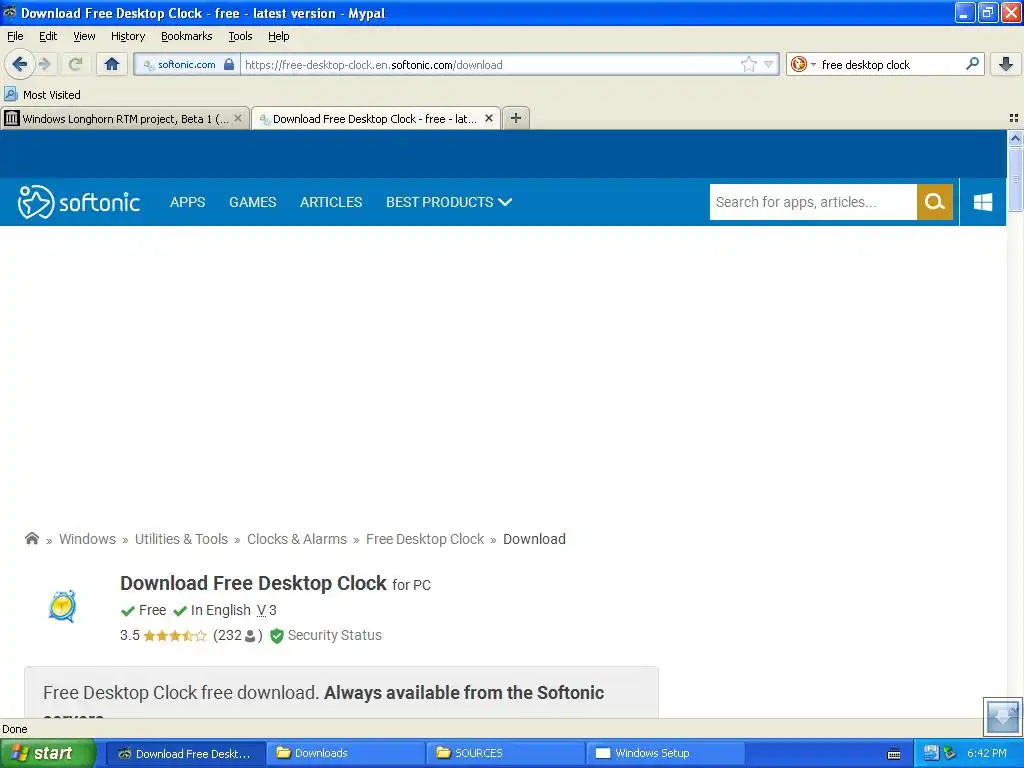Open the GAMES section
Screen dimensions: 1024x768
[x=253, y=202]
